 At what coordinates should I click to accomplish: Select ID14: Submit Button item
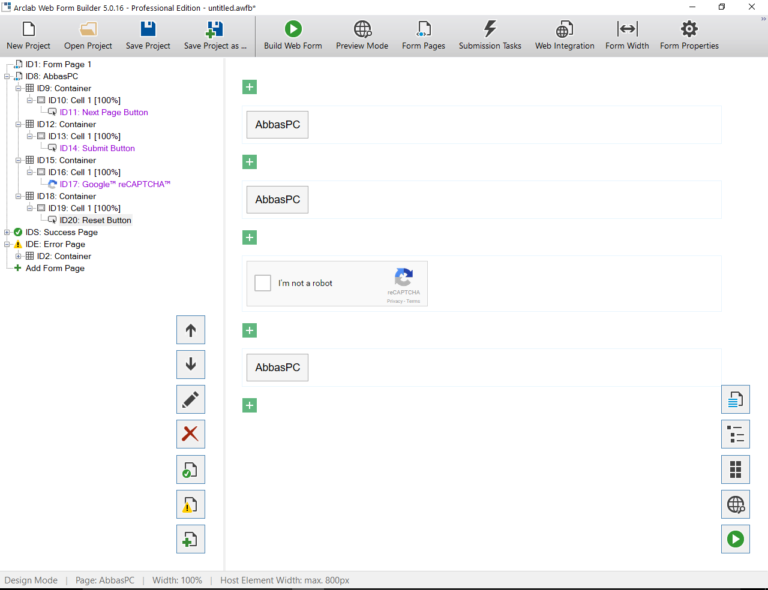coord(97,148)
